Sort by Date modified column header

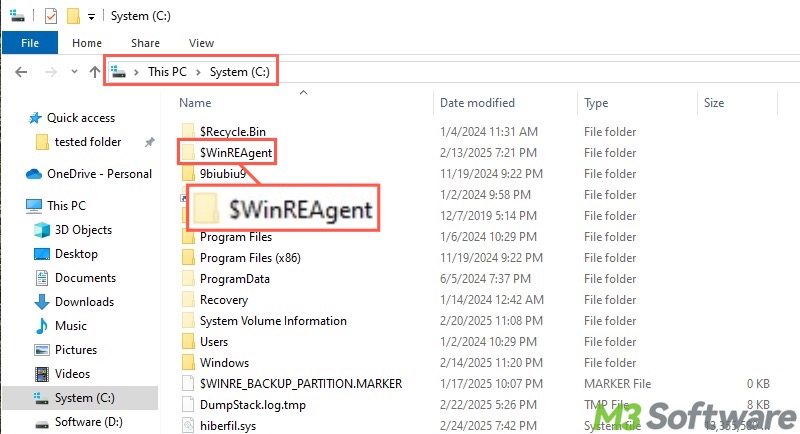coord(477,103)
